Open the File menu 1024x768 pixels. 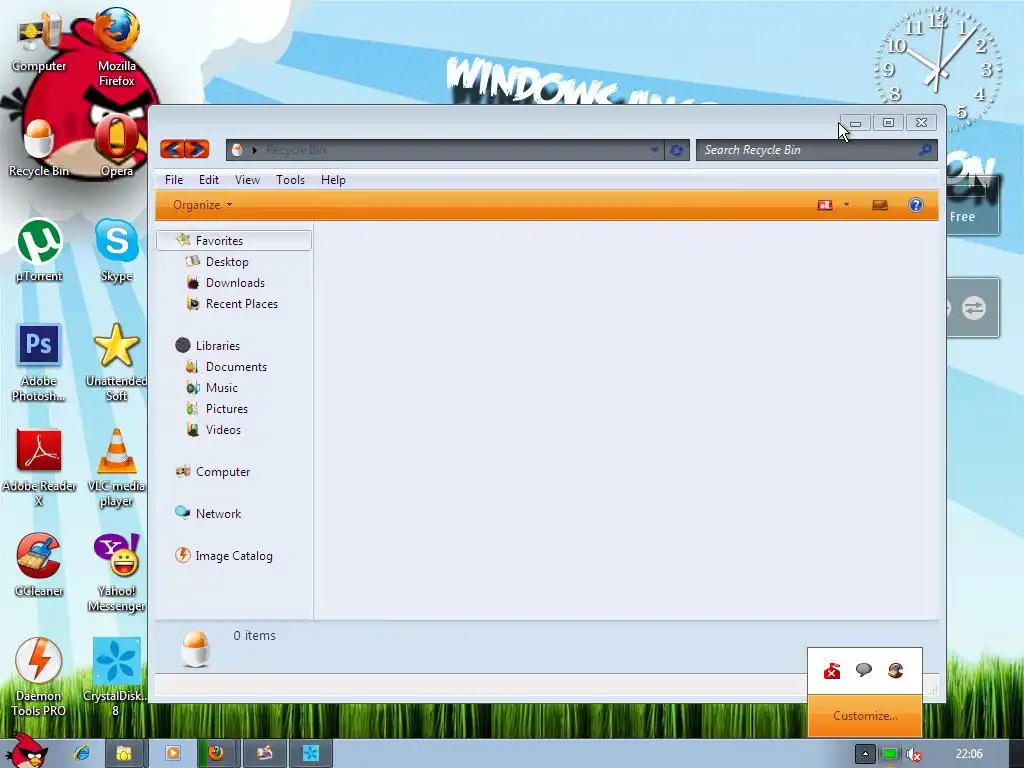coord(174,180)
